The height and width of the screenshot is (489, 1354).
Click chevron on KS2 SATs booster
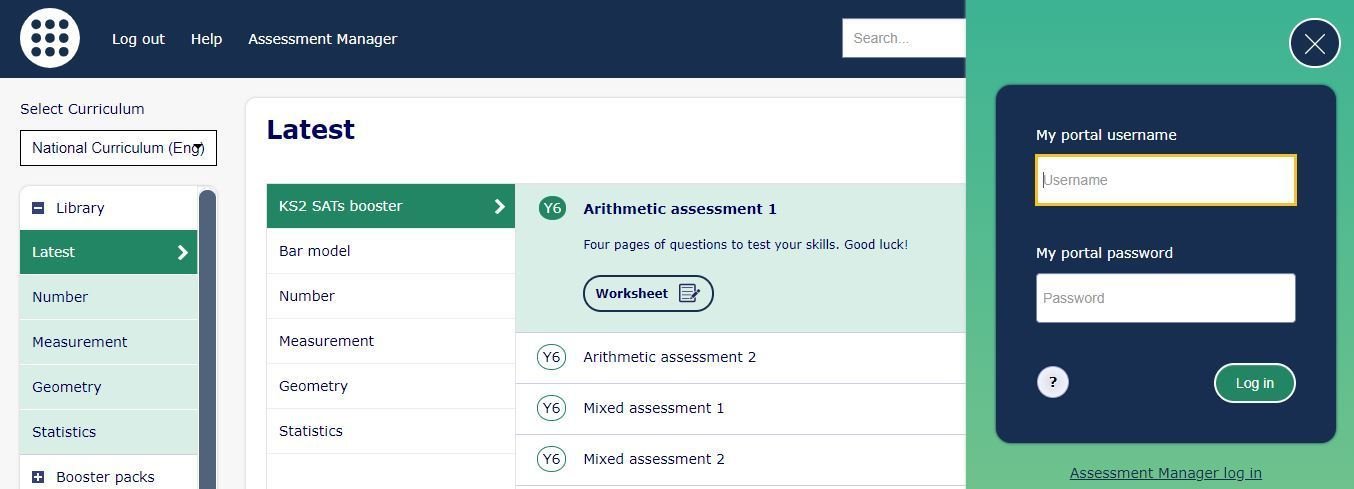(x=500, y=206)
